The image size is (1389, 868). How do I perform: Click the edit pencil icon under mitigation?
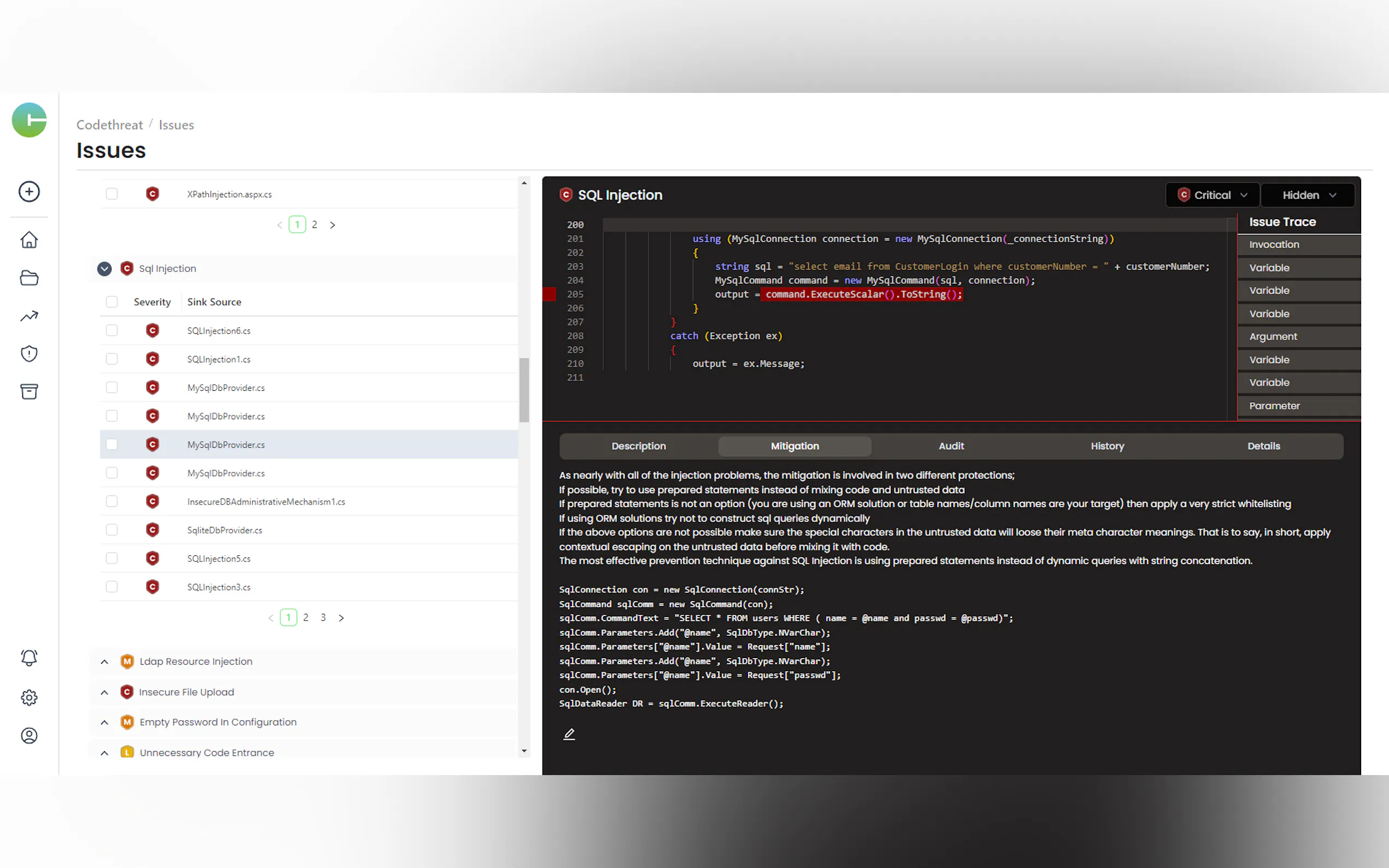(x=569, y=734)
